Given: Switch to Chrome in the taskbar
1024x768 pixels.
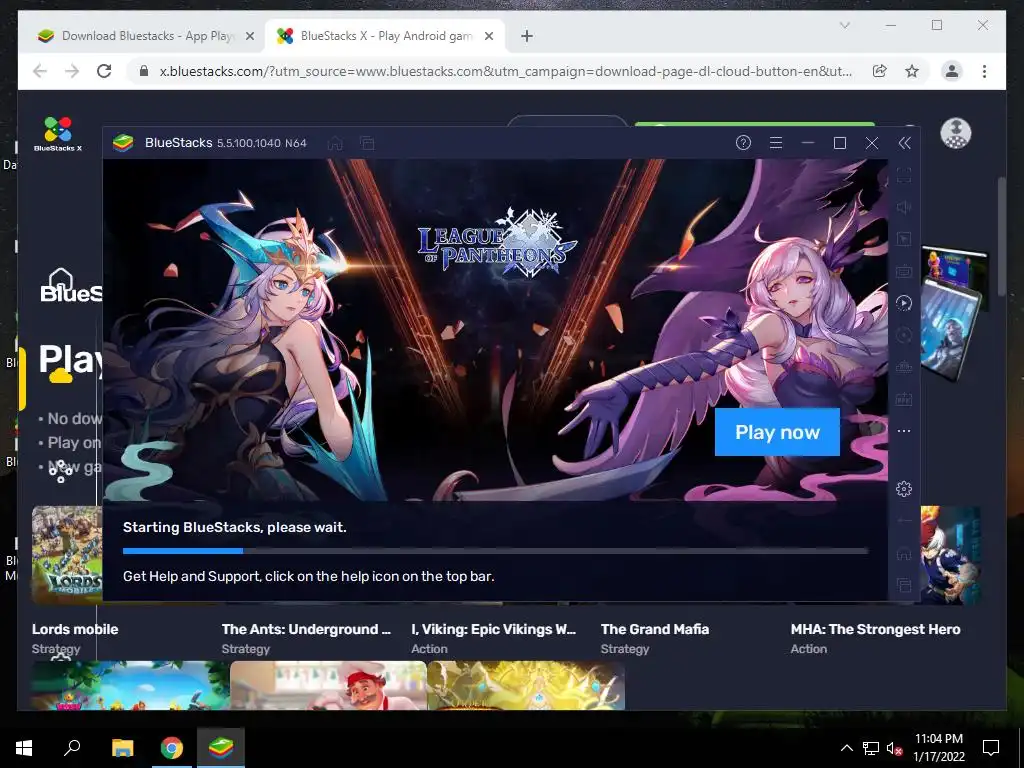Looking at the screenshot, I should point(172,748).
